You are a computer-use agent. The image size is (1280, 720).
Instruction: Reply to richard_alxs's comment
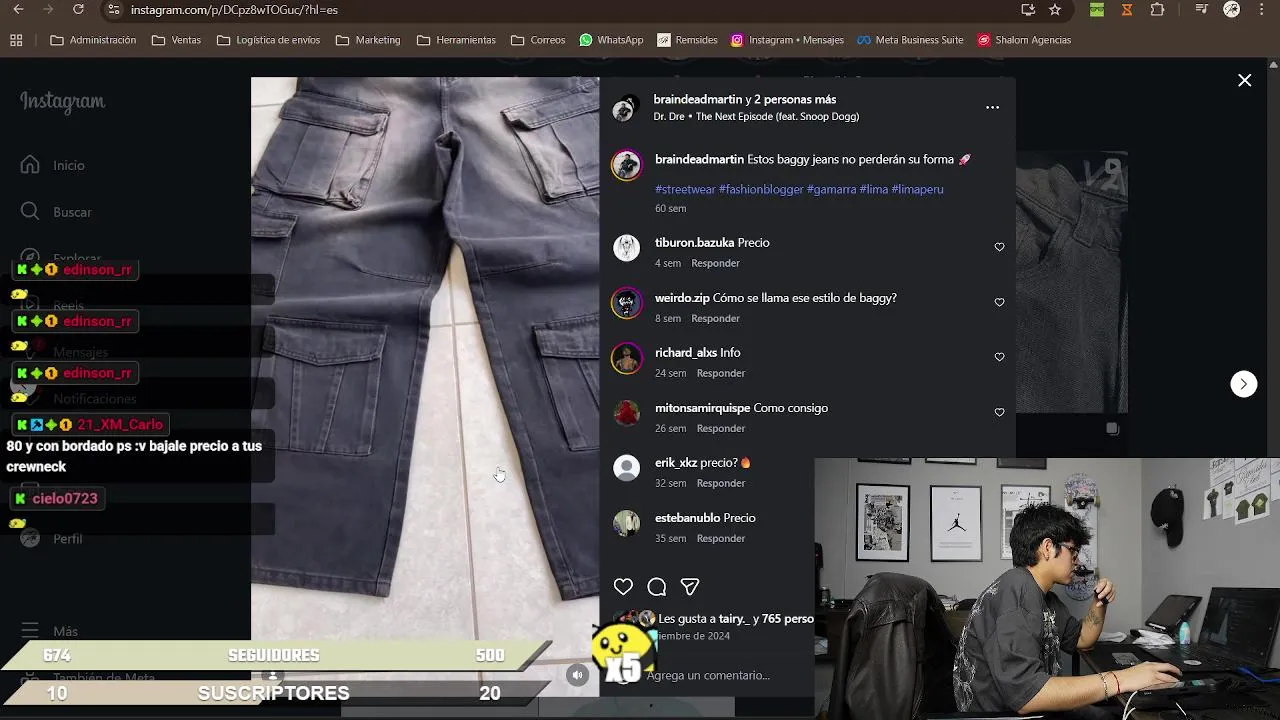point(721,373)
